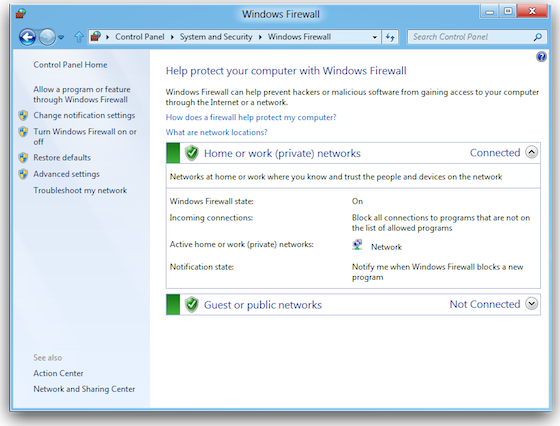560x426 pixels.
Task: Maximize the Windows Firewall window
Action: pyautogui.click(x=508, y=11)
